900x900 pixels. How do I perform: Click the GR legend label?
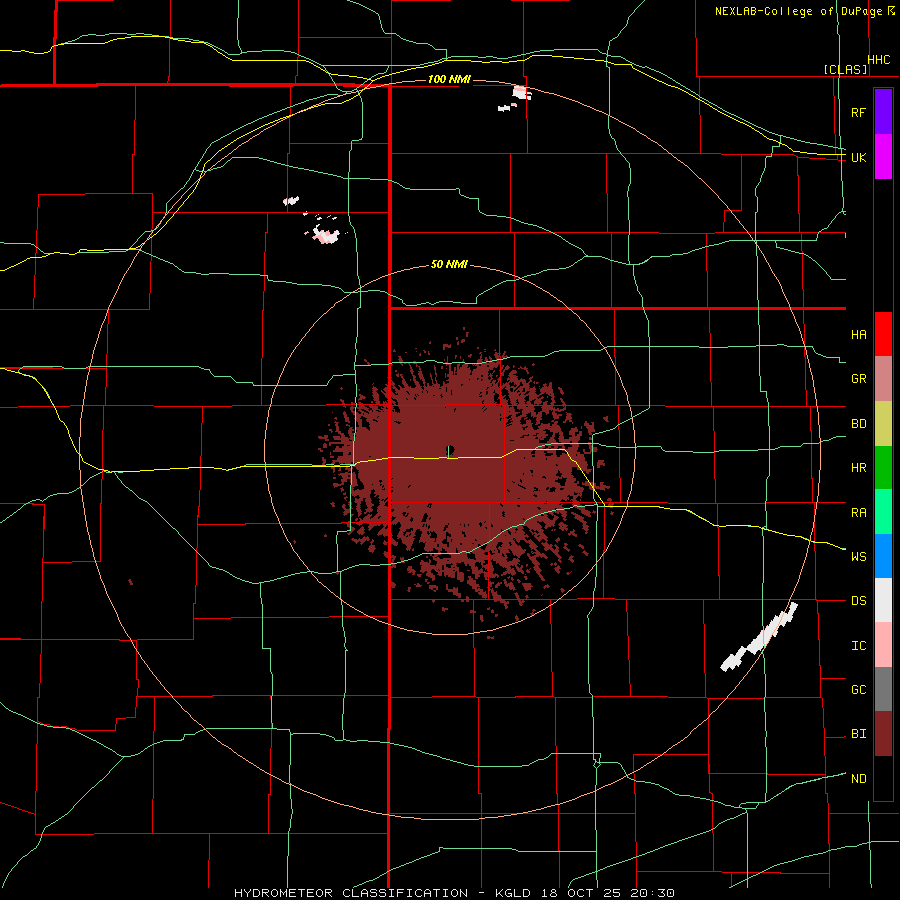pyautogui.click(x=859, y=379)
